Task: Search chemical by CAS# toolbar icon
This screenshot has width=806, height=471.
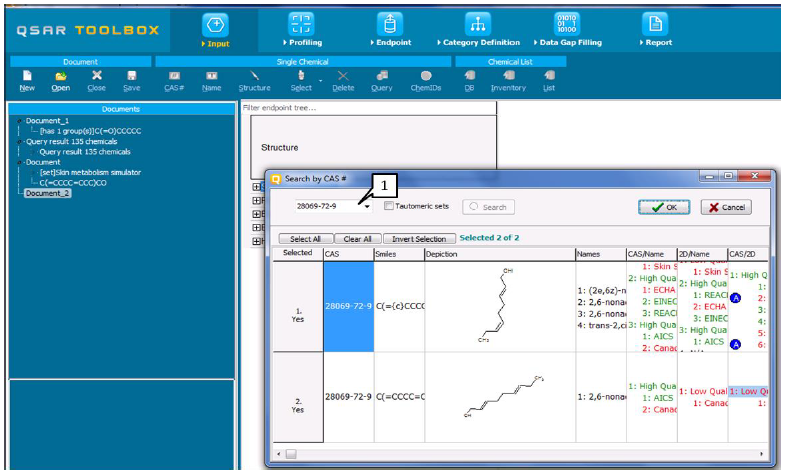Action: [174, 81]
